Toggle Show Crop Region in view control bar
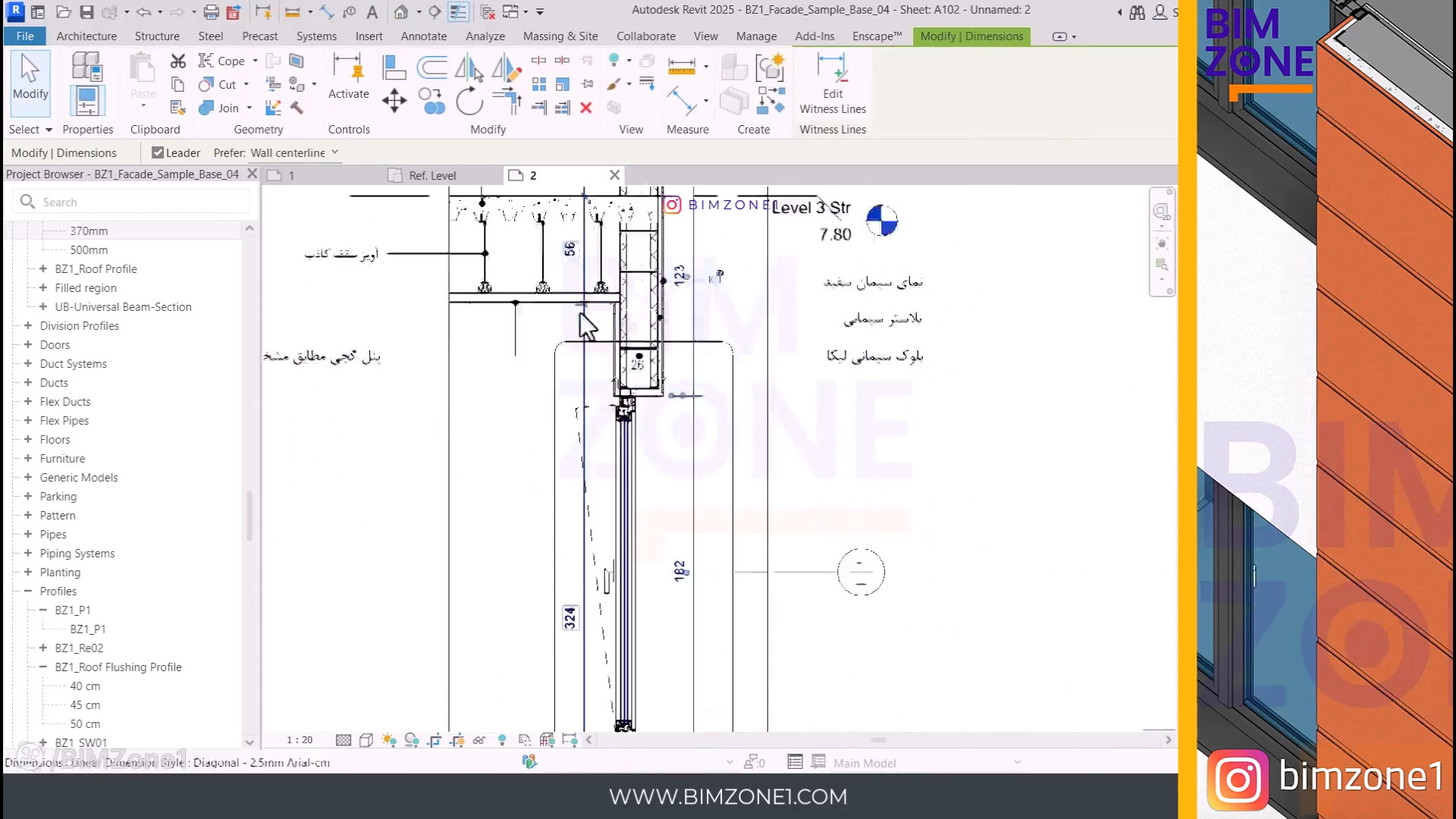 [x=457, y=740]
